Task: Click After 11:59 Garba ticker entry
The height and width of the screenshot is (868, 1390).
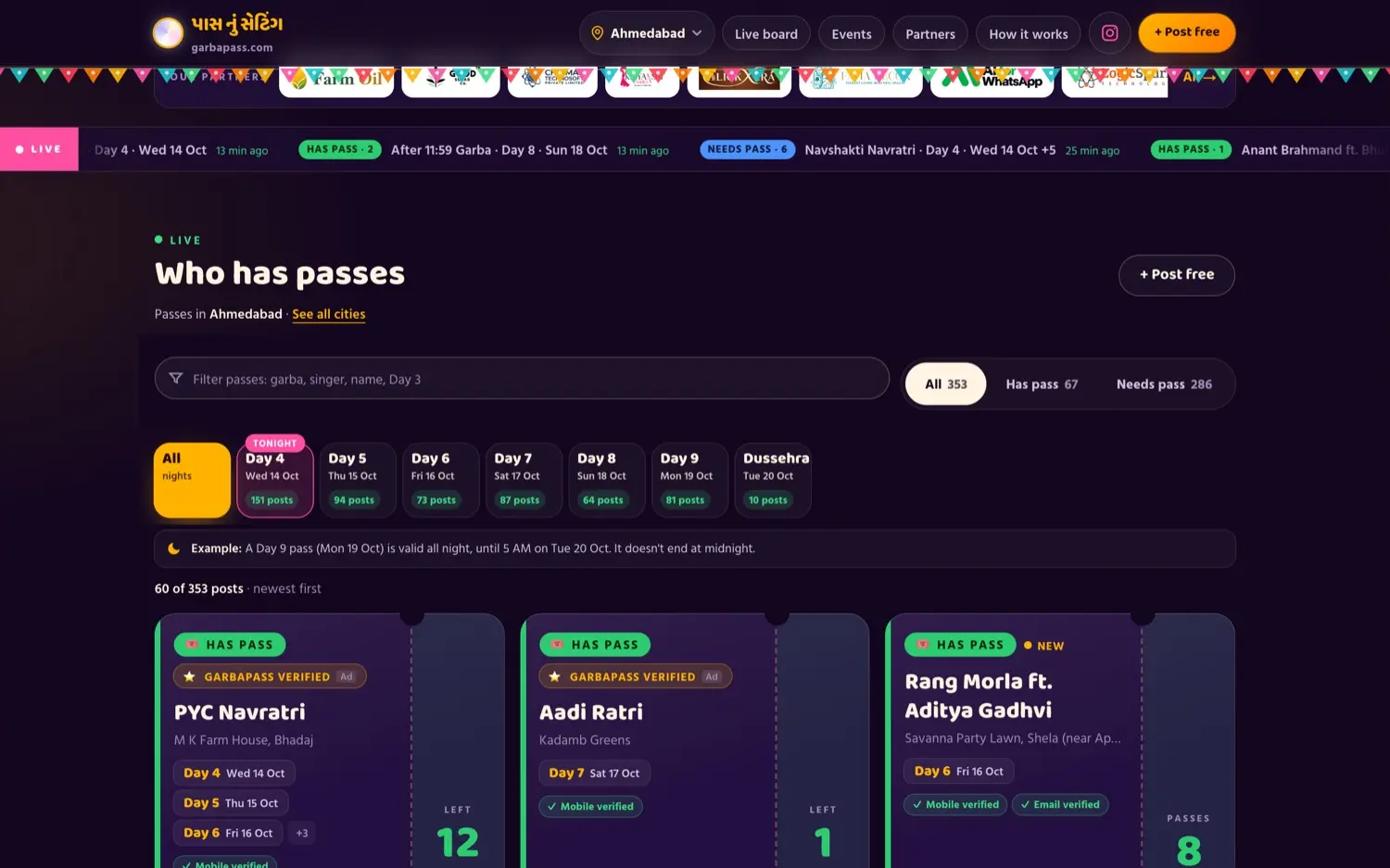Action: pos(499,150)
